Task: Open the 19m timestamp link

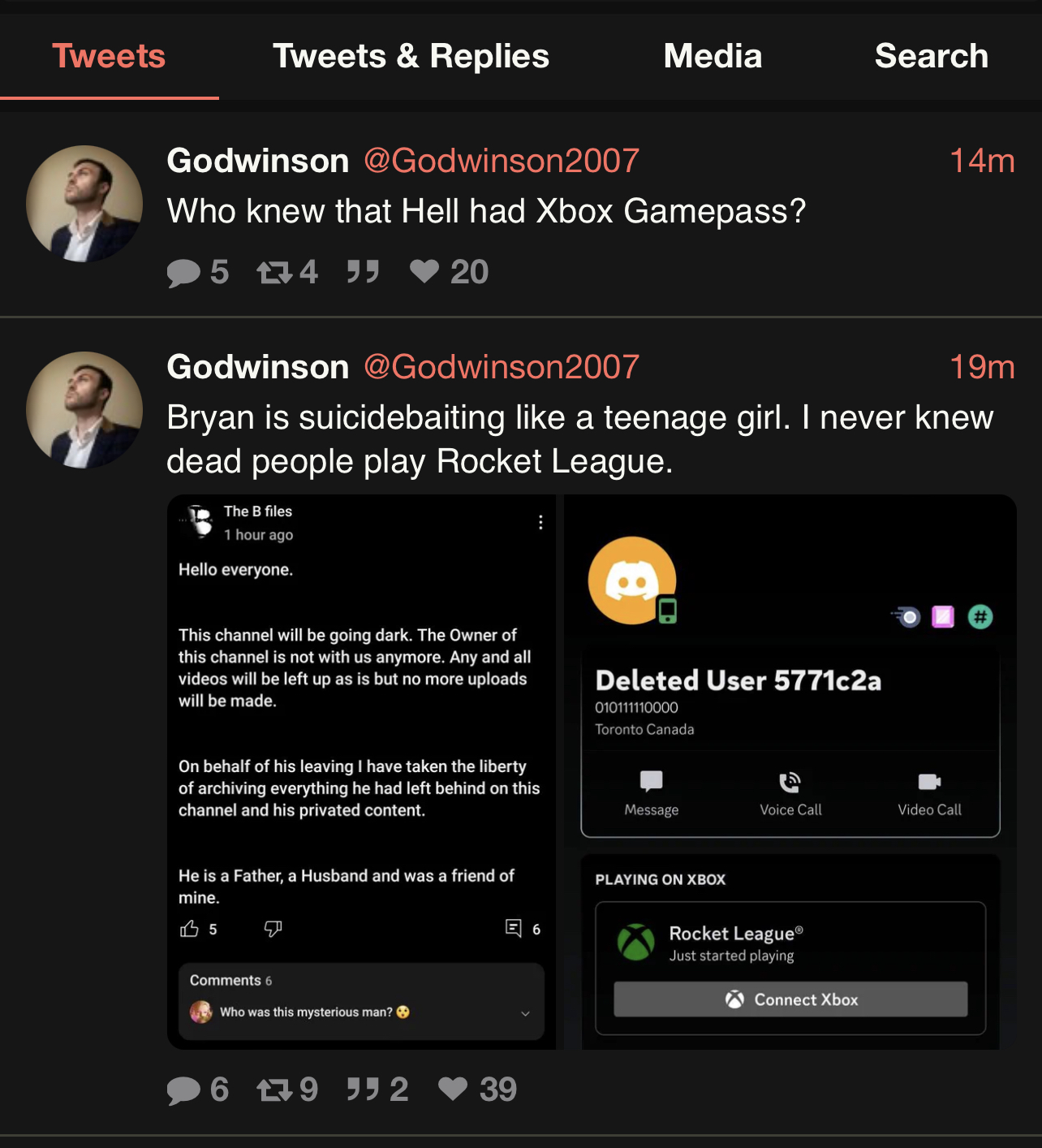Action: pyautogui.click(x=982, y=367)
